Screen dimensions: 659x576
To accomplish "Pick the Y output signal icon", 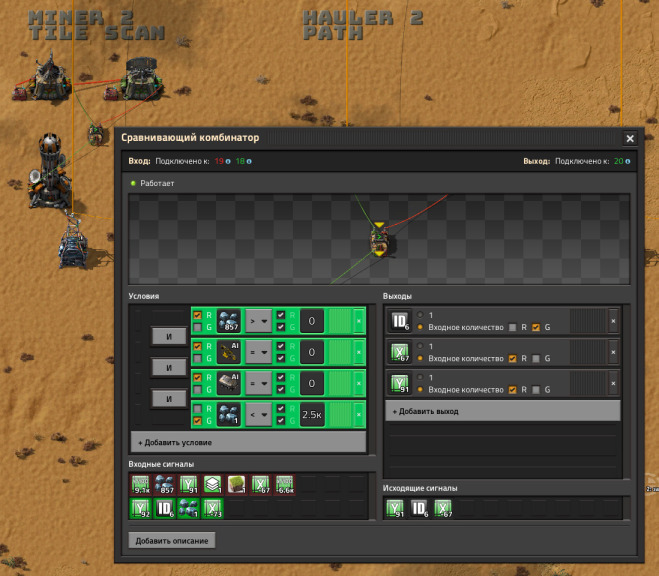I will tap(399, 383).
